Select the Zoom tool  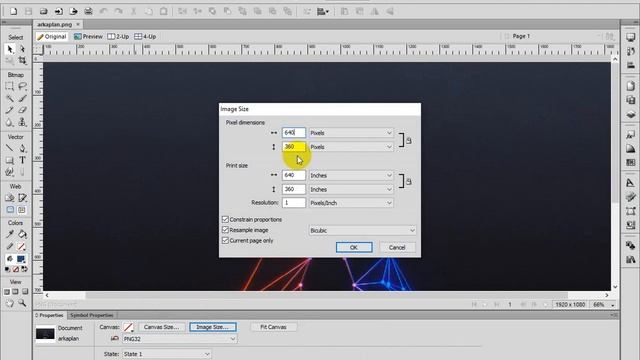(22, 303)
